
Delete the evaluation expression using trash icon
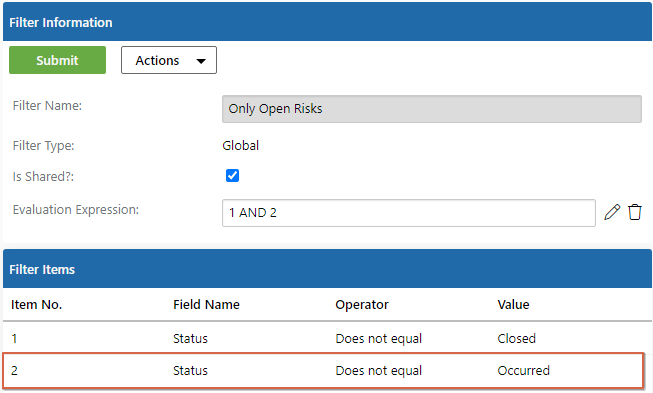[x=635, y=212]
